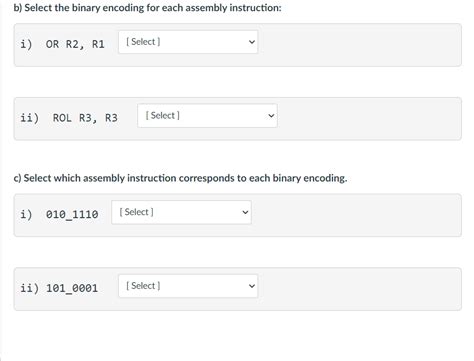Click the chevron arrow in the ROL R3, R3 select box

(x=271, y=116)
